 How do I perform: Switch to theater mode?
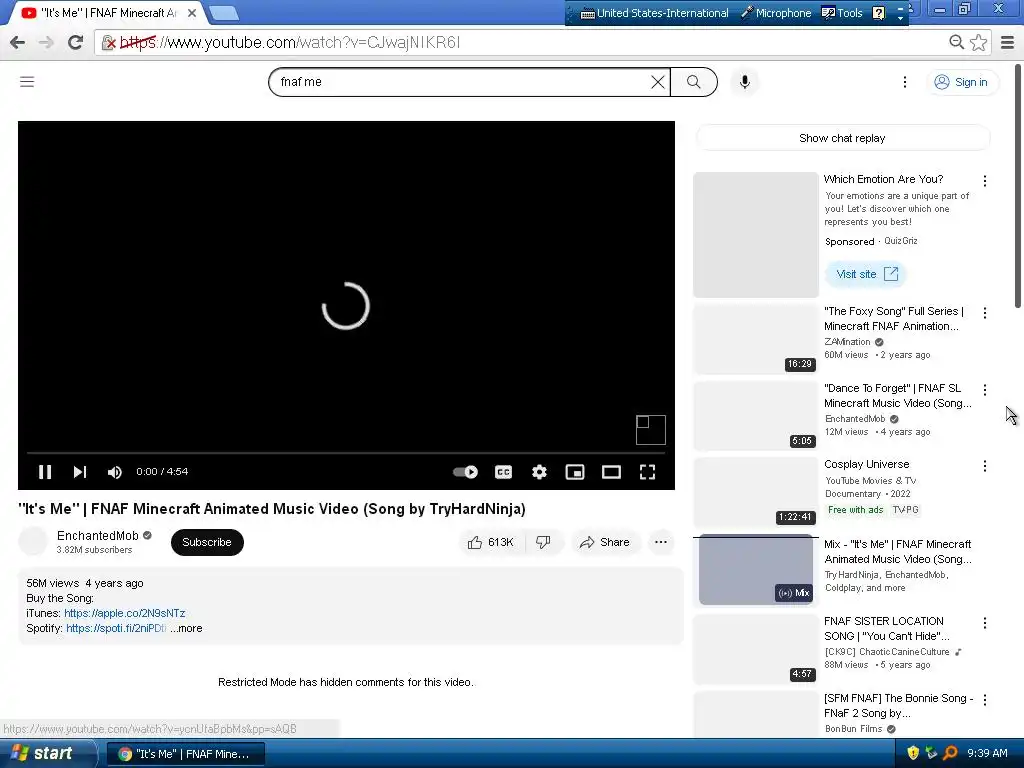611,472
